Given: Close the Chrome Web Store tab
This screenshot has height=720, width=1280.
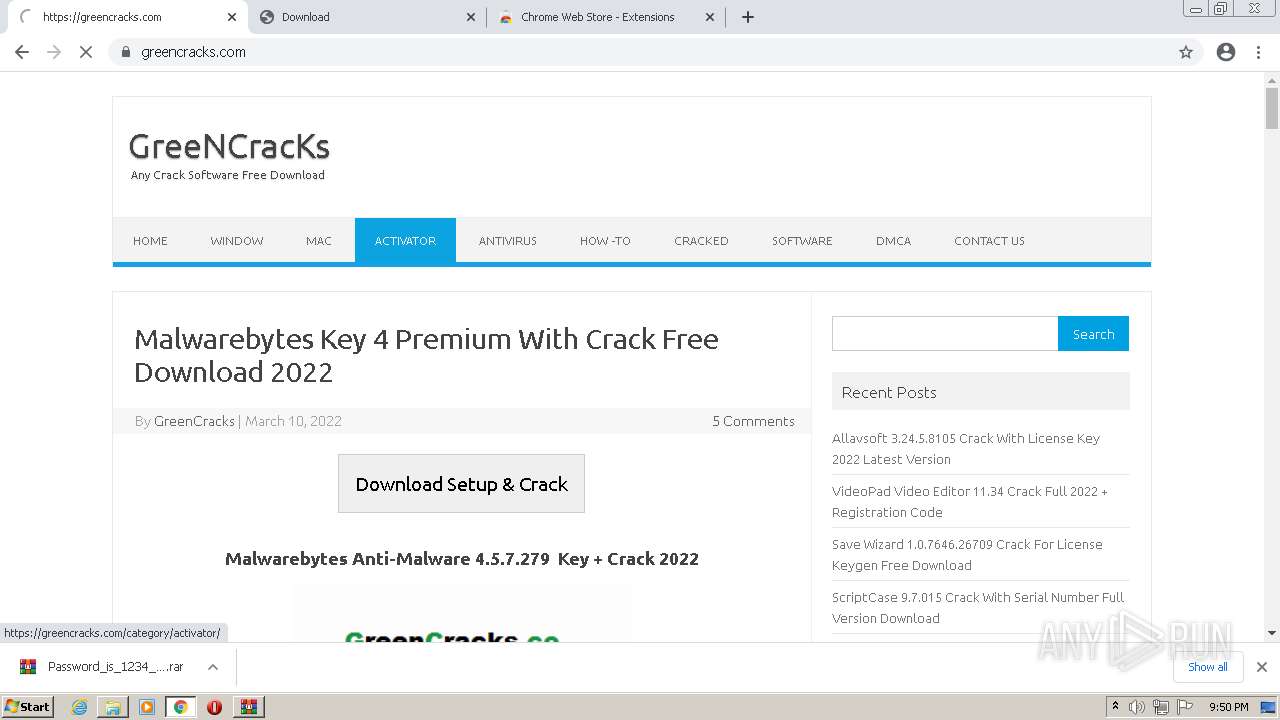Looking at the screenshot, I should point(710,17).
